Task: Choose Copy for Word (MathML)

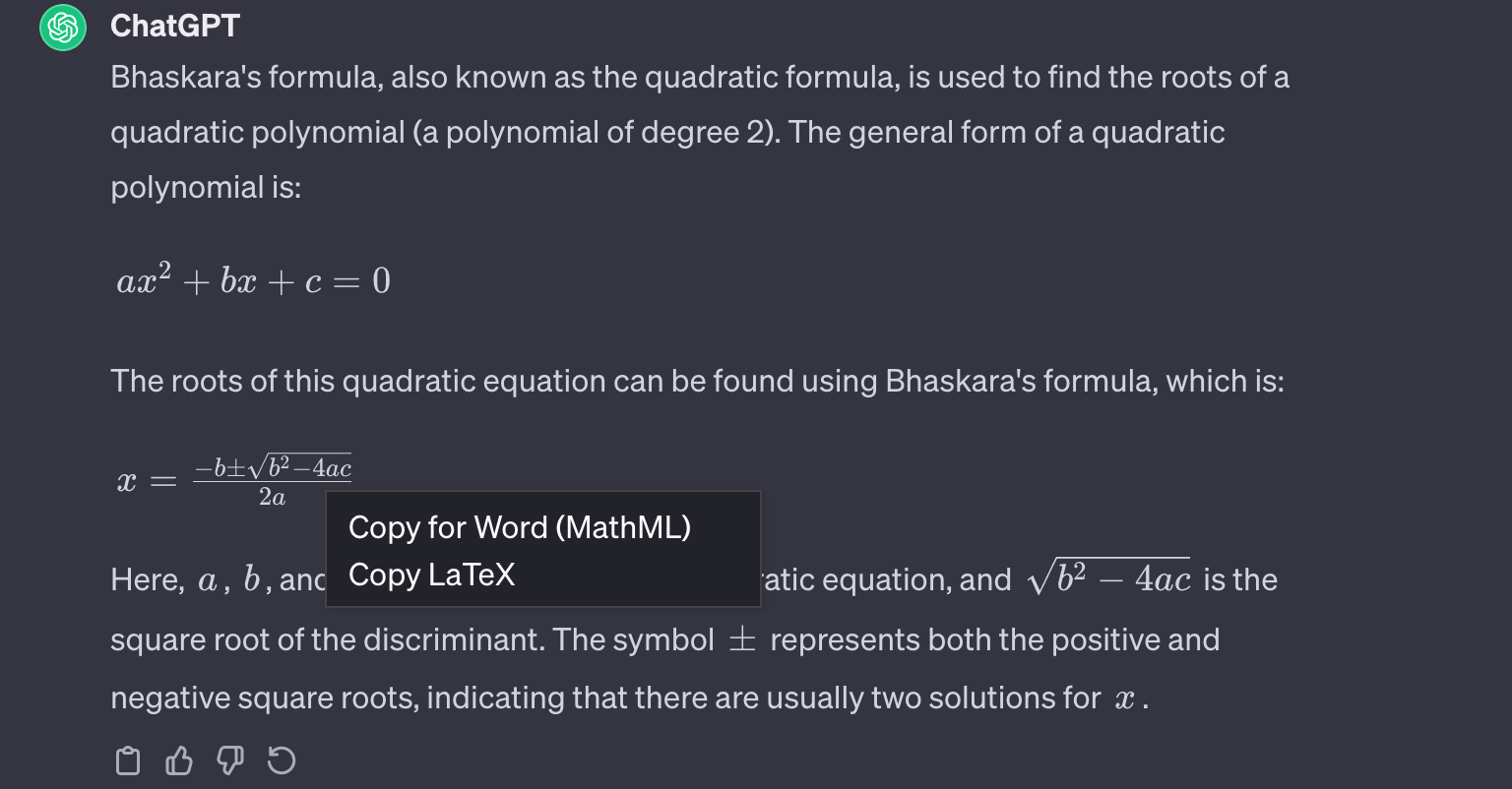Action: coord(519,528)
